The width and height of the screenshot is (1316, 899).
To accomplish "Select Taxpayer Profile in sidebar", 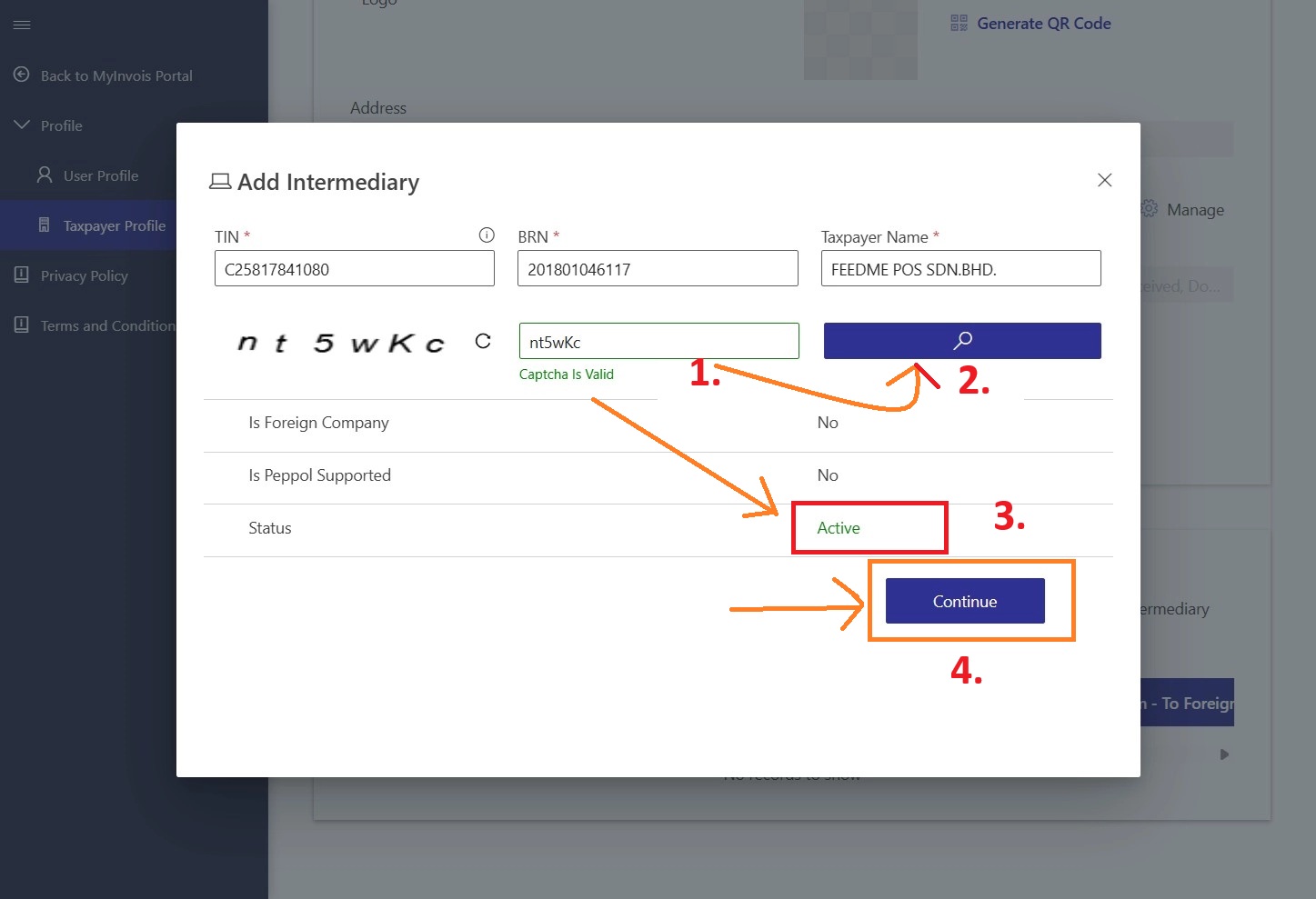I will (x=114, y=225).
